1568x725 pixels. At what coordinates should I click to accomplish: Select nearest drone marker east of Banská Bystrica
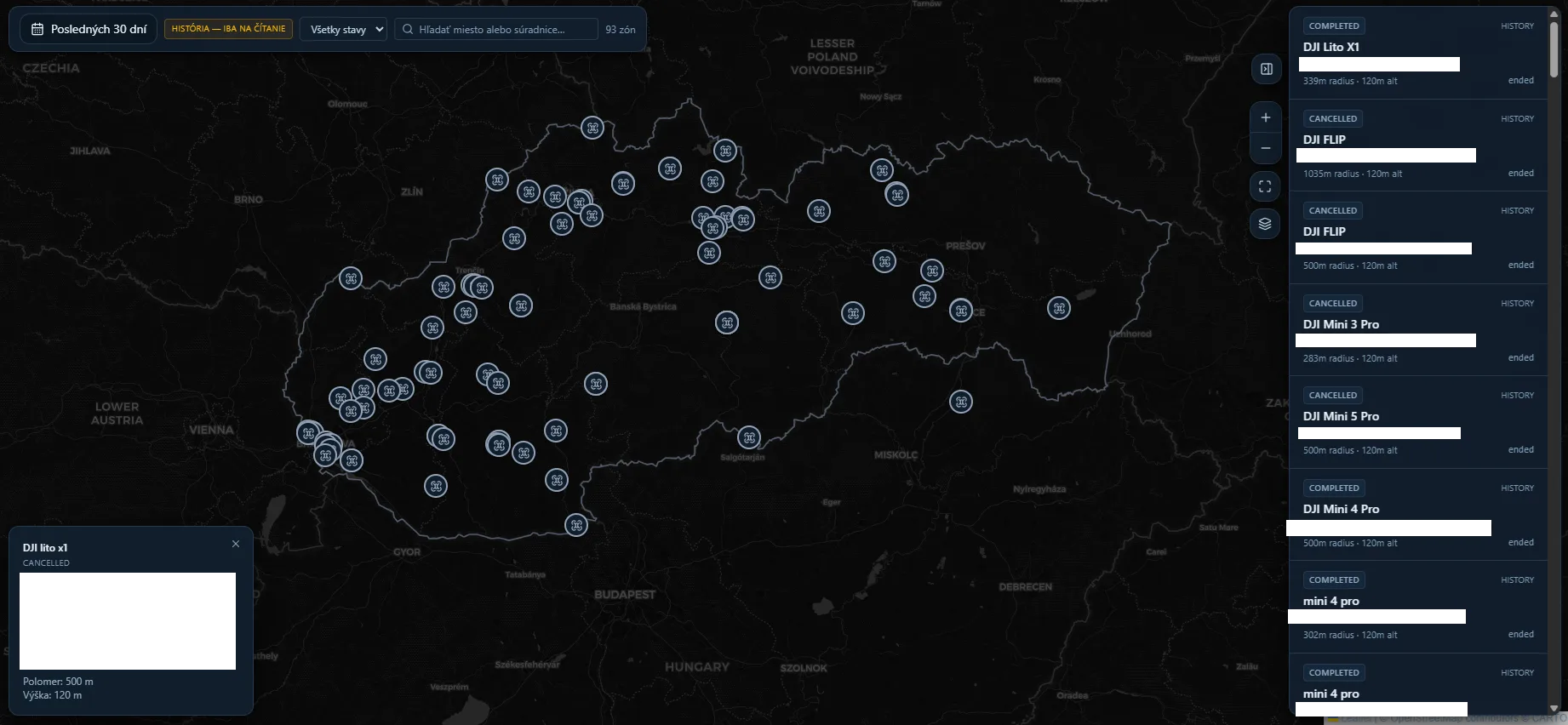[727, 323]
